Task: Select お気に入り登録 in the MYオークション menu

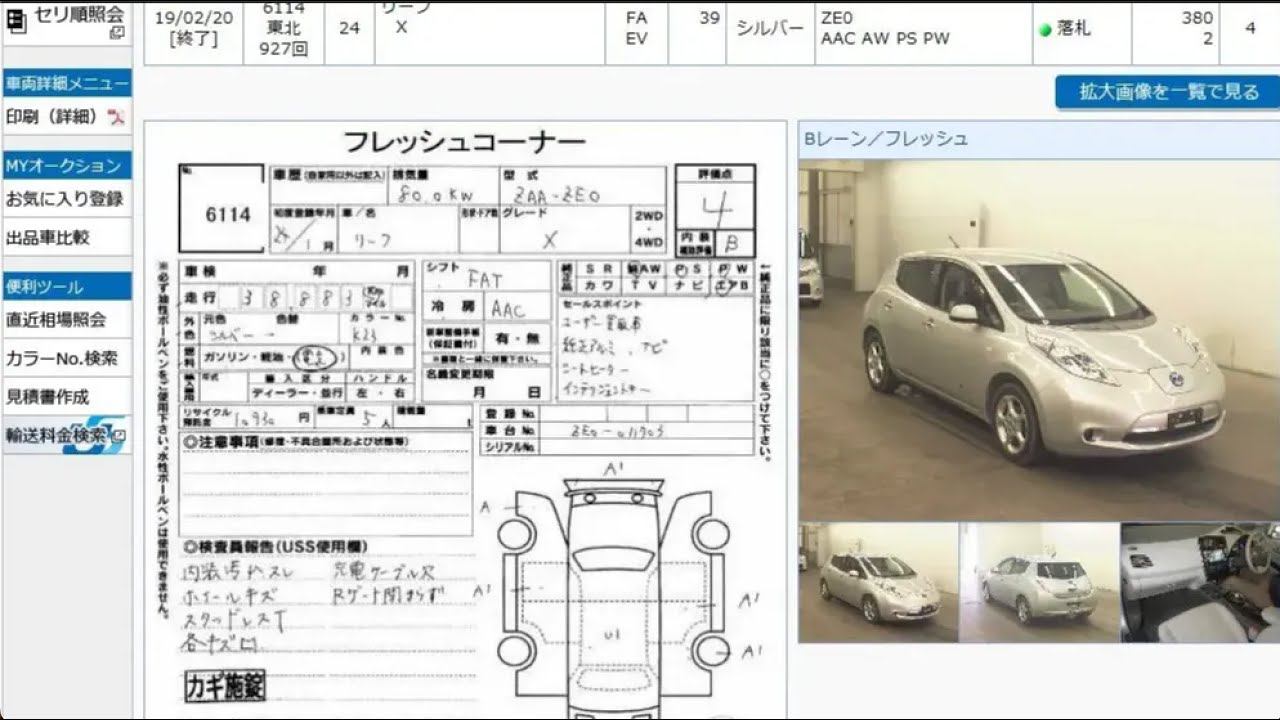Action: point(65,199)
